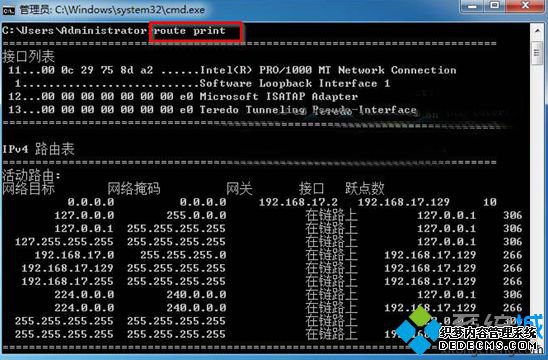Select the Intel PRO/1000 MT Network Connection line
548x360 pixels.
[232, 70]
